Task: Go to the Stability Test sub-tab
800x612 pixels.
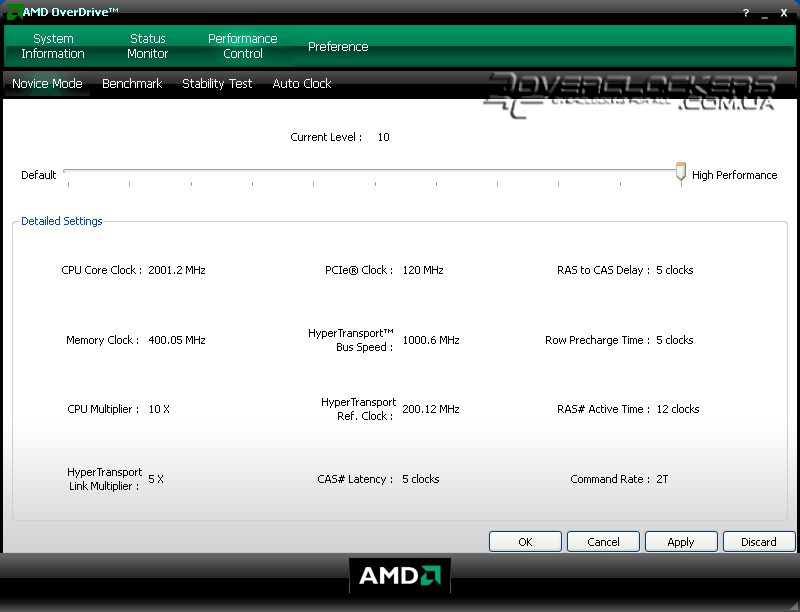Action: coord(217,84)
